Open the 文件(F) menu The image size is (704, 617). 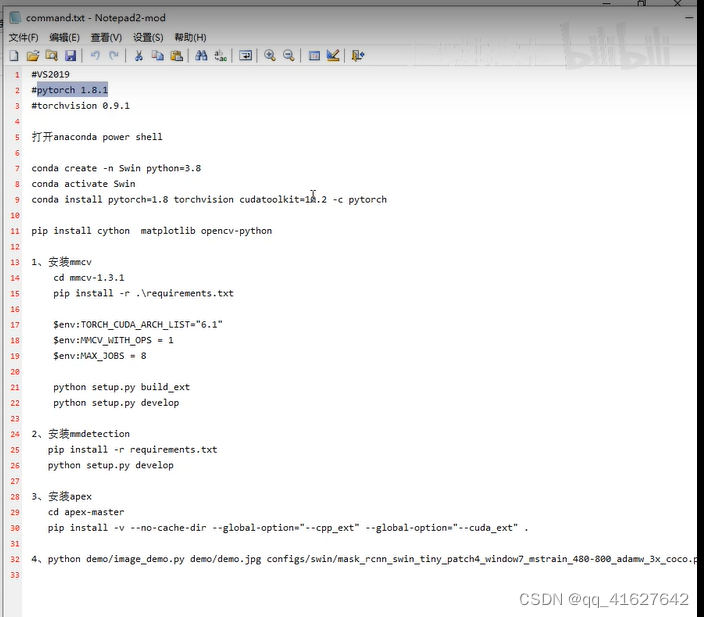click(24, 38)
